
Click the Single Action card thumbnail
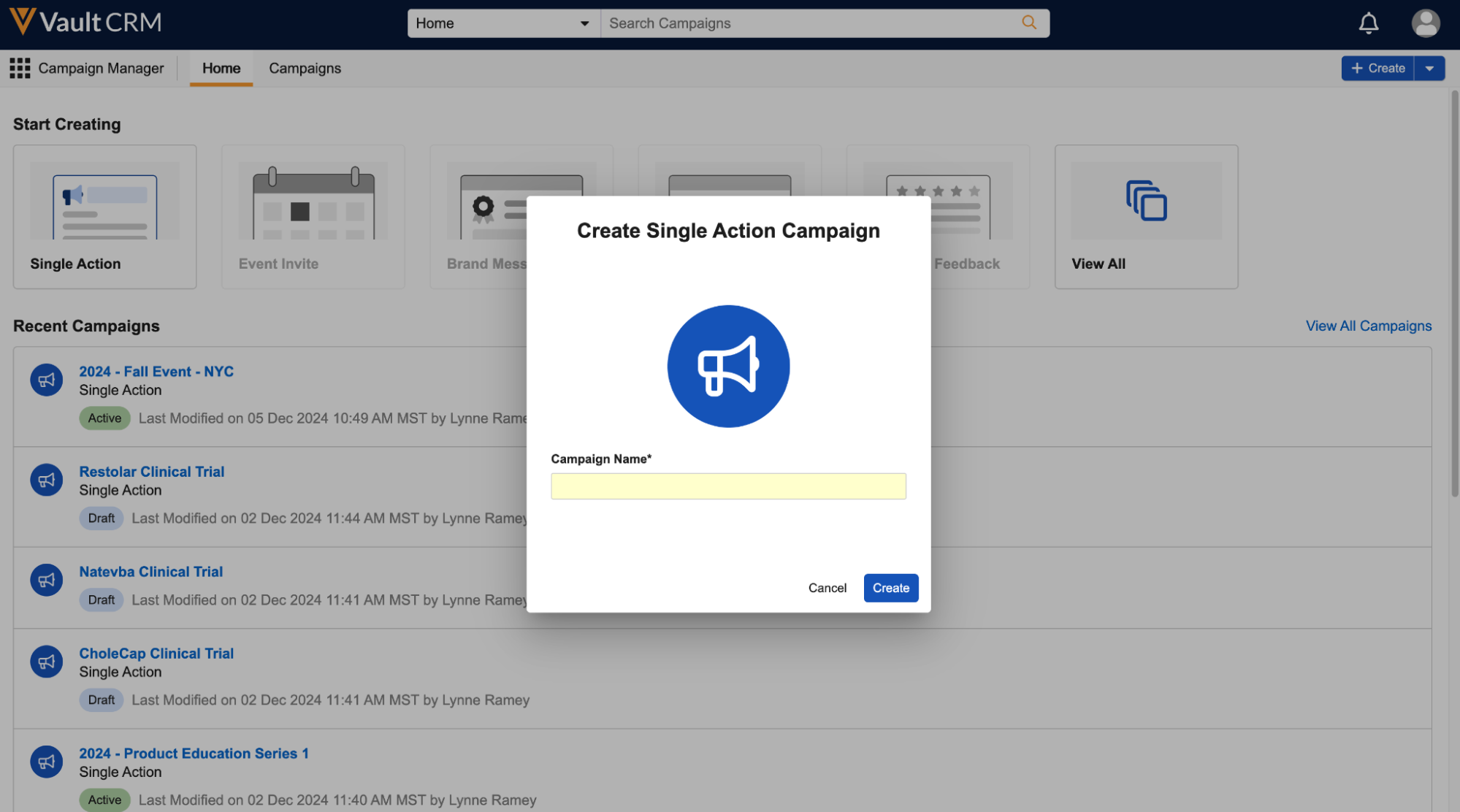[104, 202]
